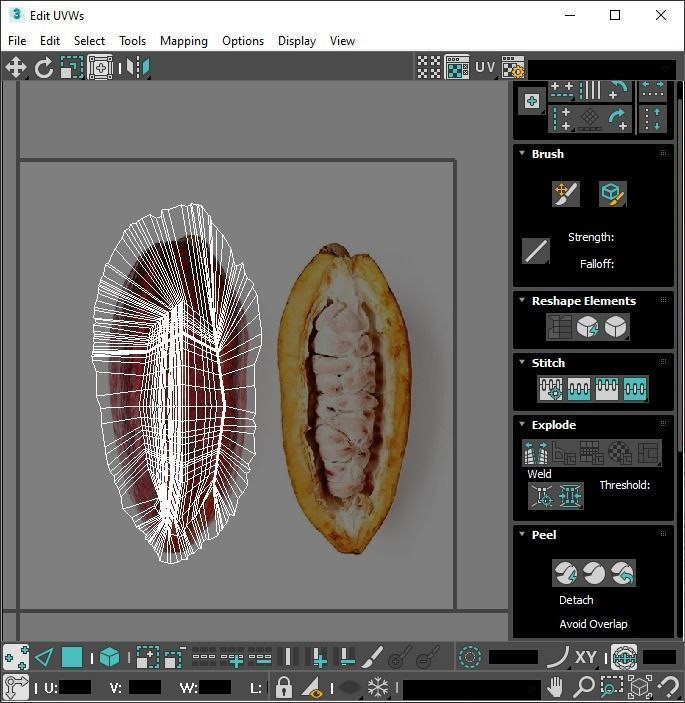The image size is (685, 703).
Task: Open the Mapping menu
Action: (184, 41)
